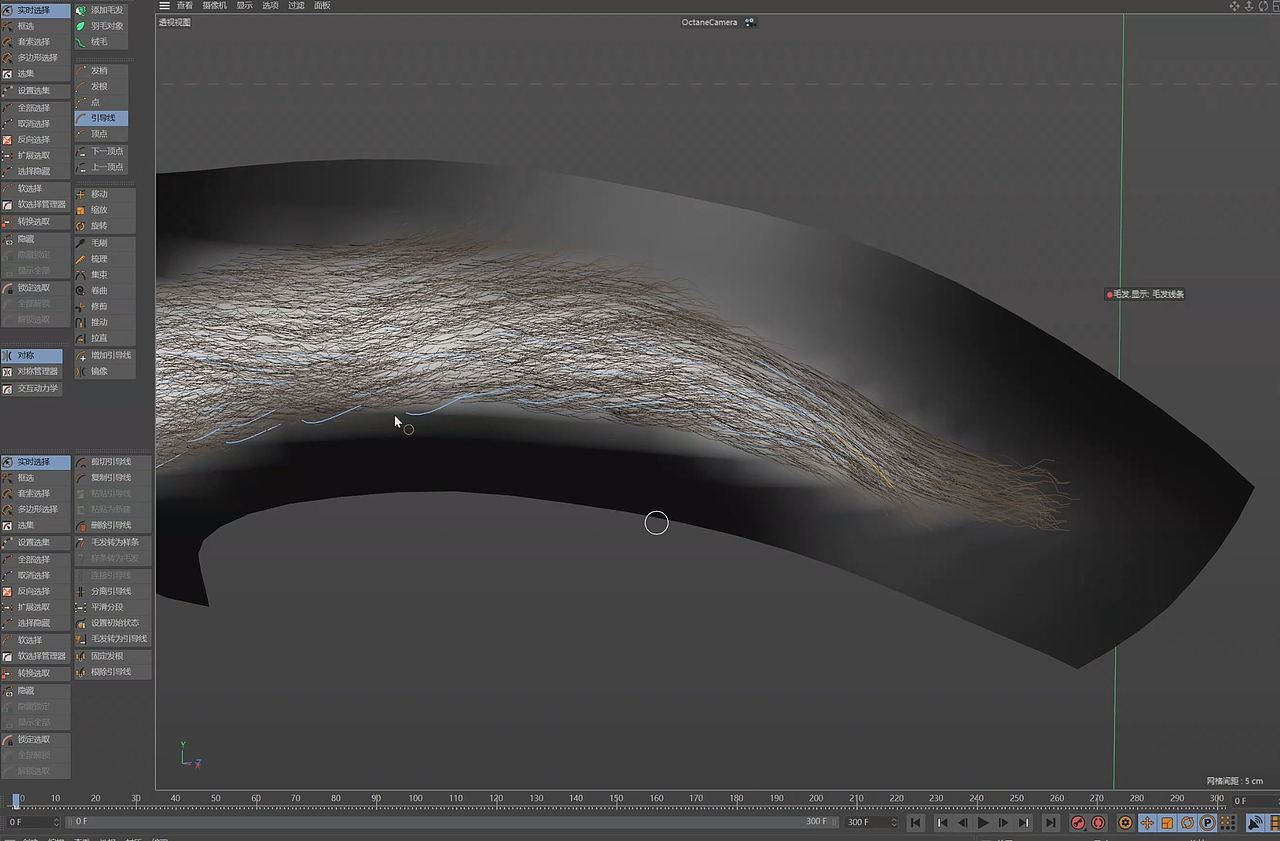1280x841 pixels.
Task: Choose the 绒毛 fur tool
Action: [x=101, y=42]
